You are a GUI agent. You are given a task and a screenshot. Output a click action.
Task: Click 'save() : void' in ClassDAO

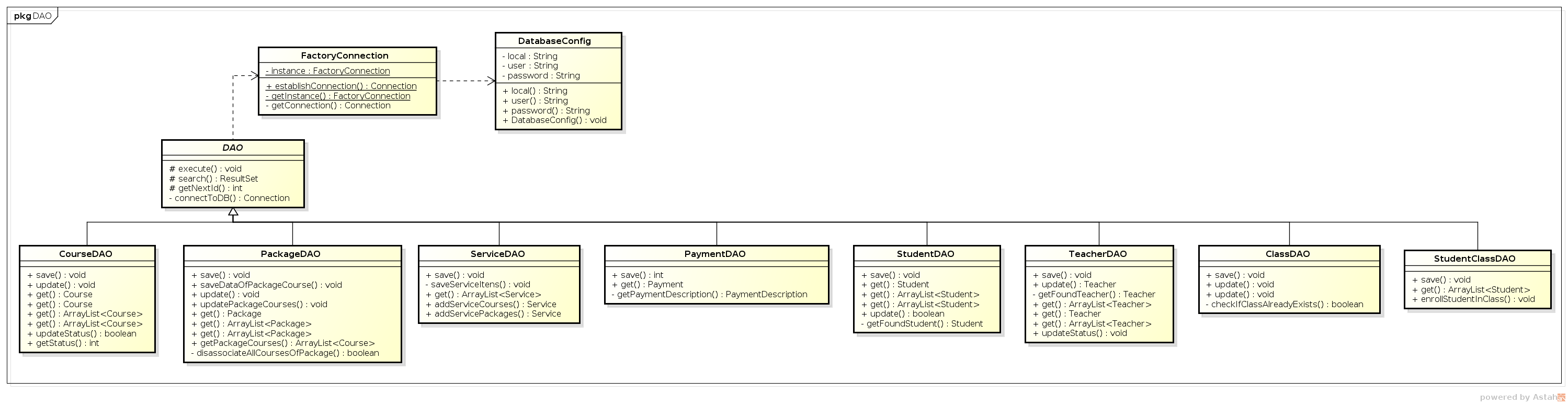[1235, 275]
